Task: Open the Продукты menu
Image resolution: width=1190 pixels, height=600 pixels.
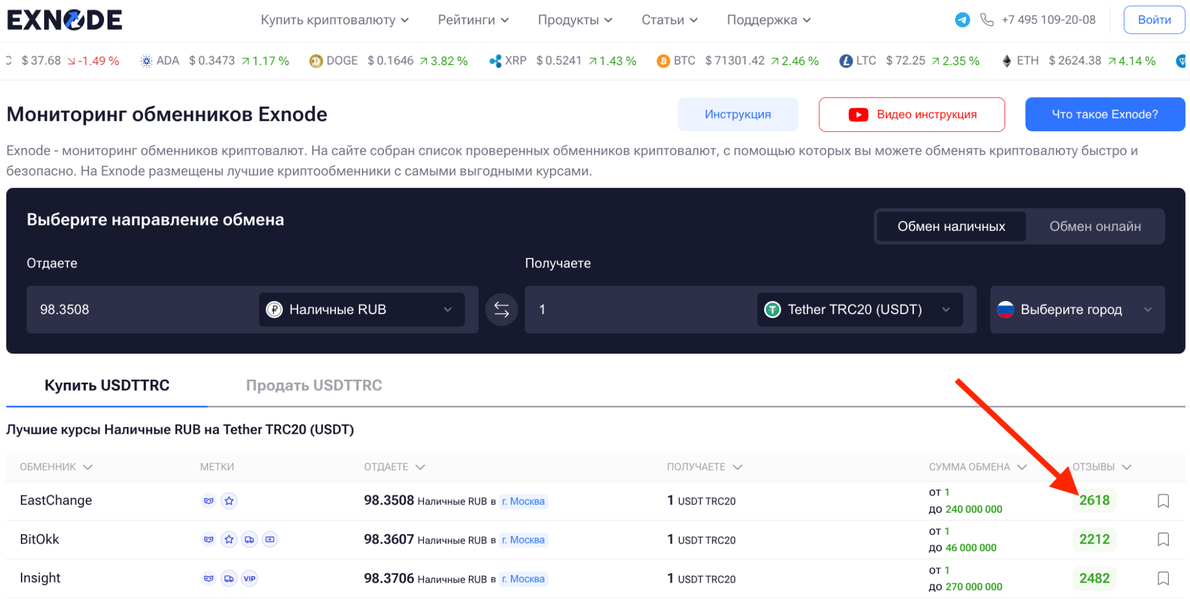Action: click(x=575, y=20)
